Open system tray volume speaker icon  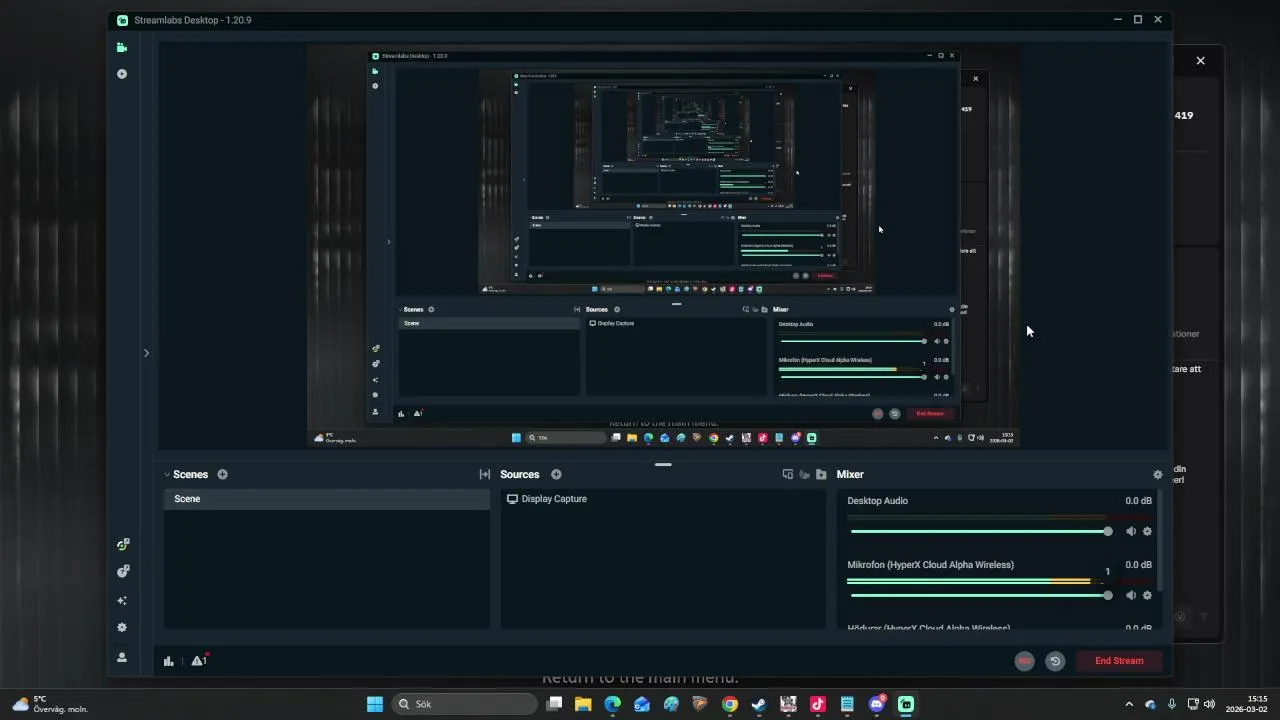(1210, 704)
